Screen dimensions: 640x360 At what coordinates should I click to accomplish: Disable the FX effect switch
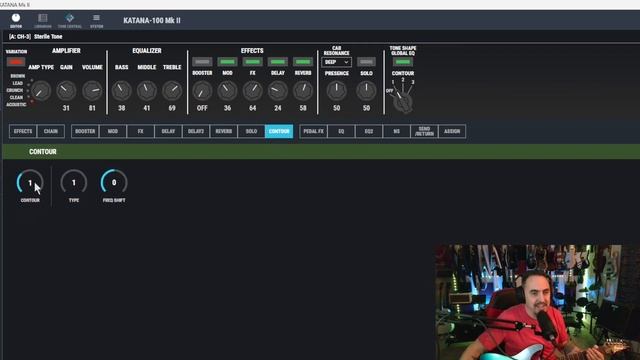(253, 62)
